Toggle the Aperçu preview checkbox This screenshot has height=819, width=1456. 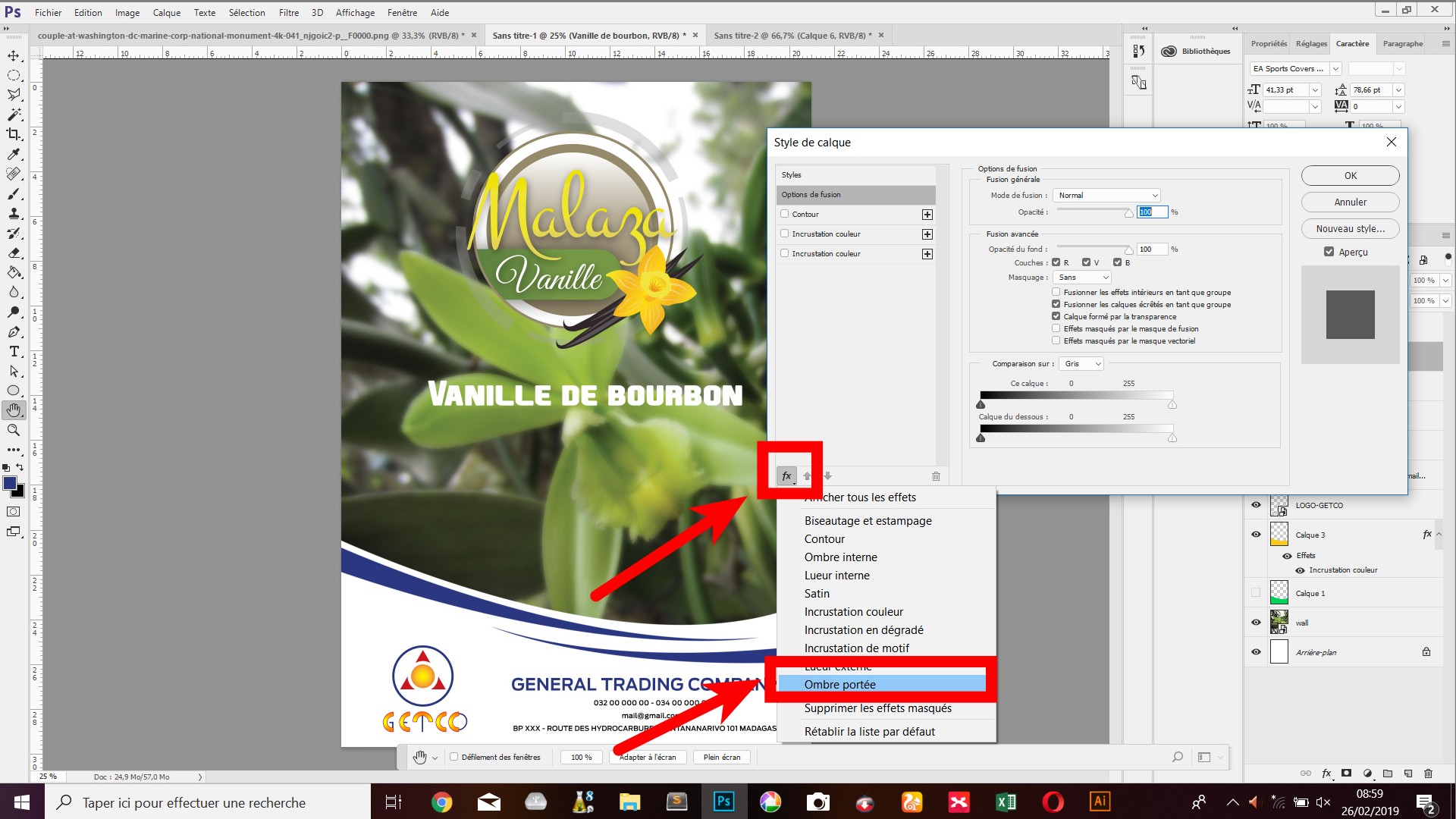click(x=1329, y=252)
